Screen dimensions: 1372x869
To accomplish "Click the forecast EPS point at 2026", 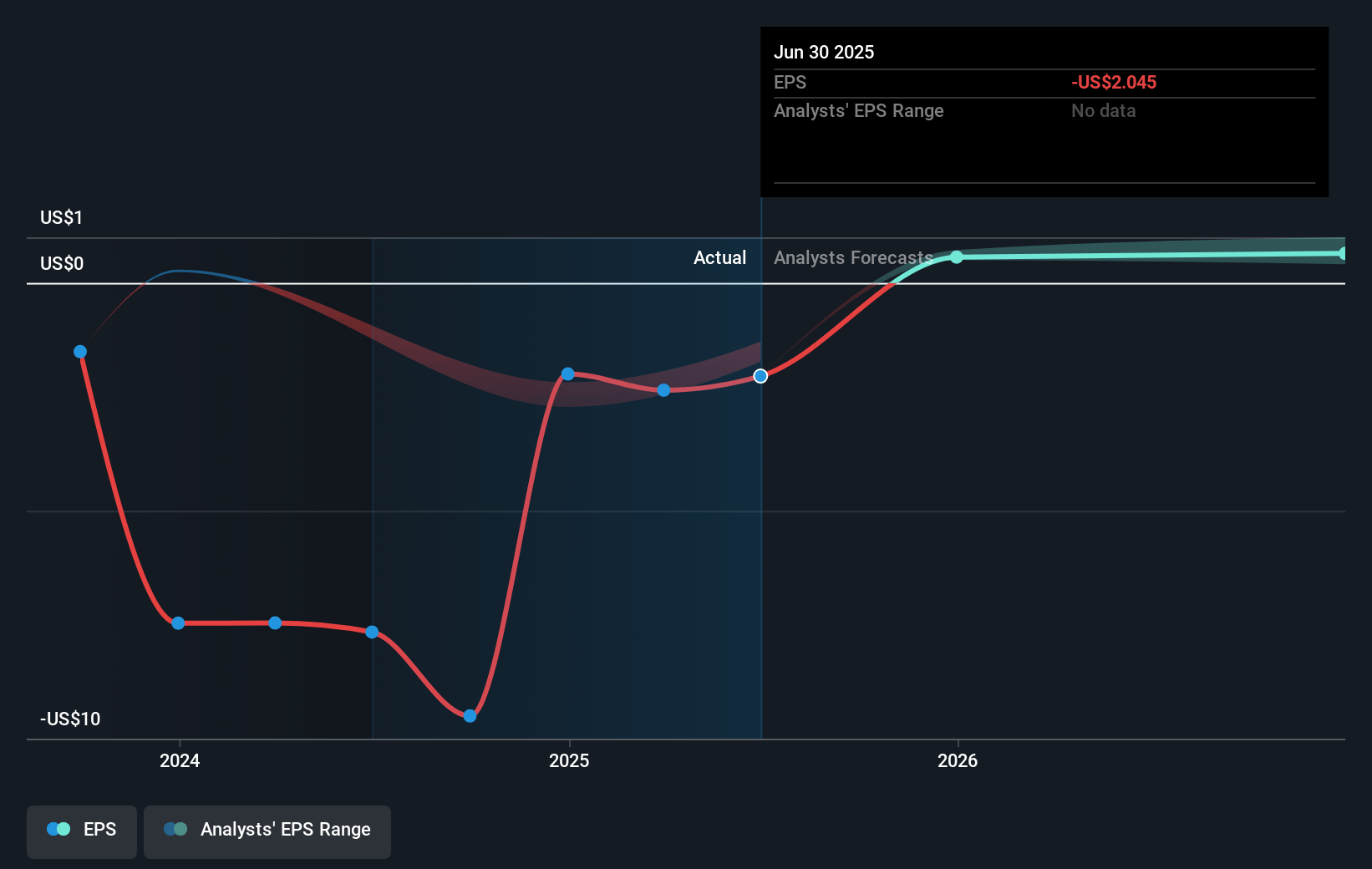I will (957, 257).
